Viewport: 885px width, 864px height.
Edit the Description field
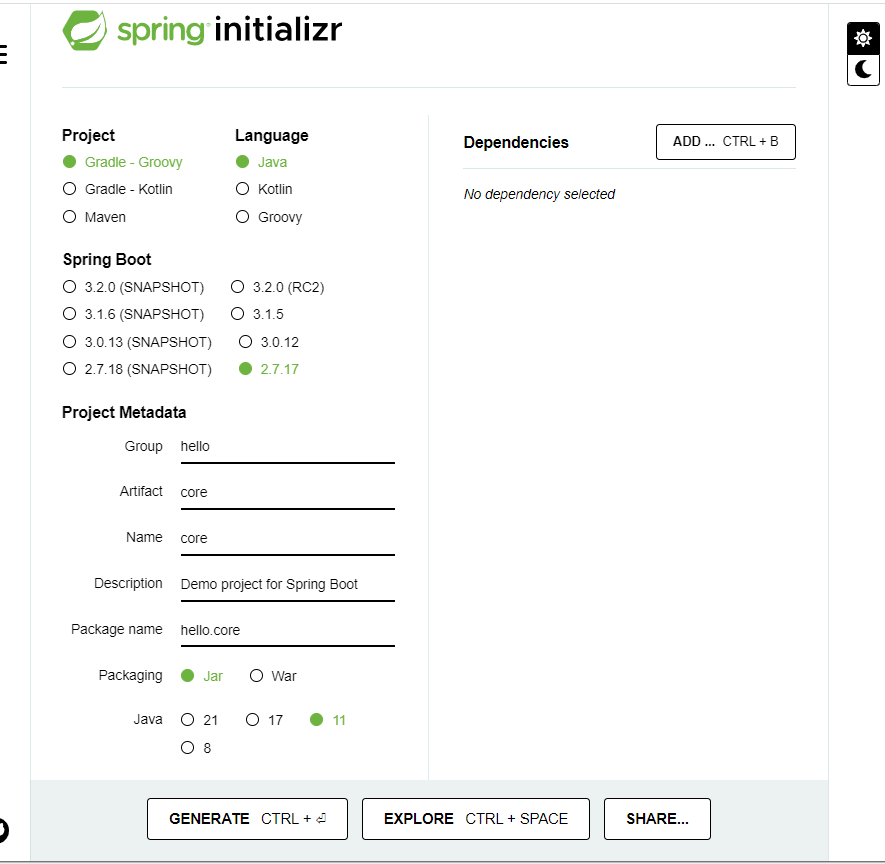pos(287,585)
